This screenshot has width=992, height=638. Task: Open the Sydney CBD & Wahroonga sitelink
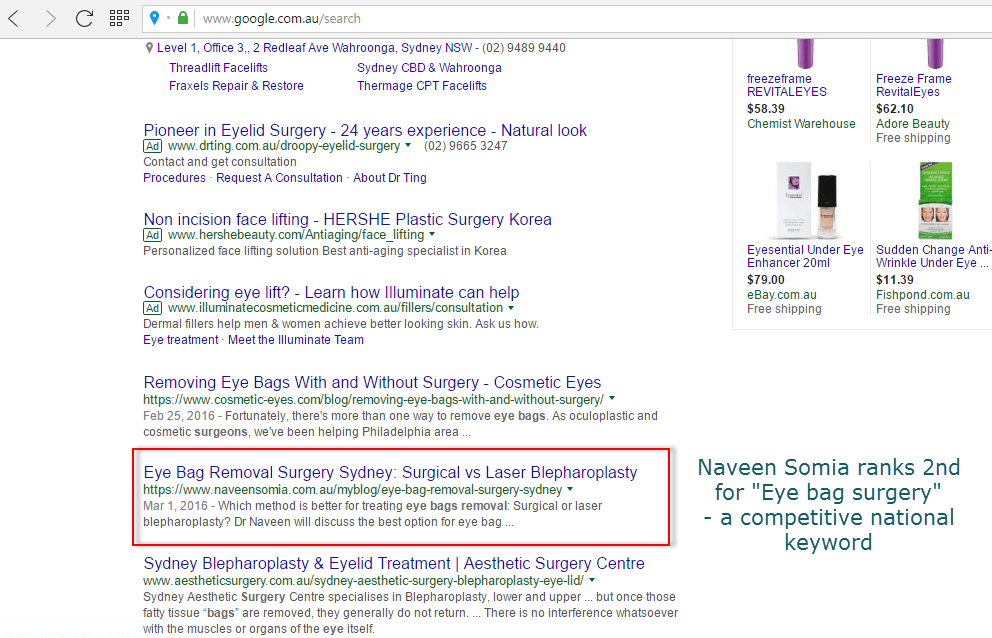click(x=429, y=68)
